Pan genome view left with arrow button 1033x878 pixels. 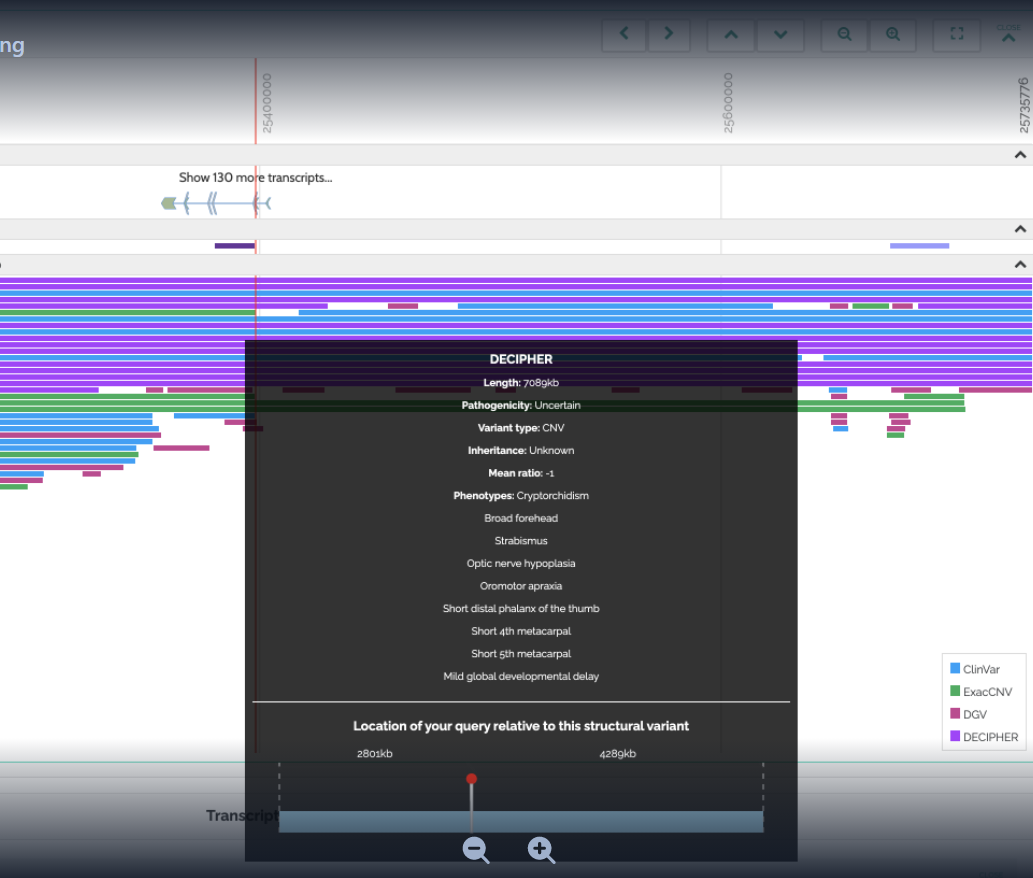tap(623, 34)
